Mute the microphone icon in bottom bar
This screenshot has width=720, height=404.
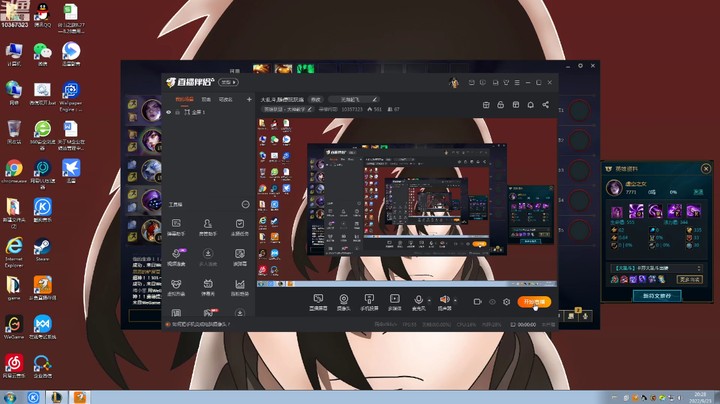point(418,300)
